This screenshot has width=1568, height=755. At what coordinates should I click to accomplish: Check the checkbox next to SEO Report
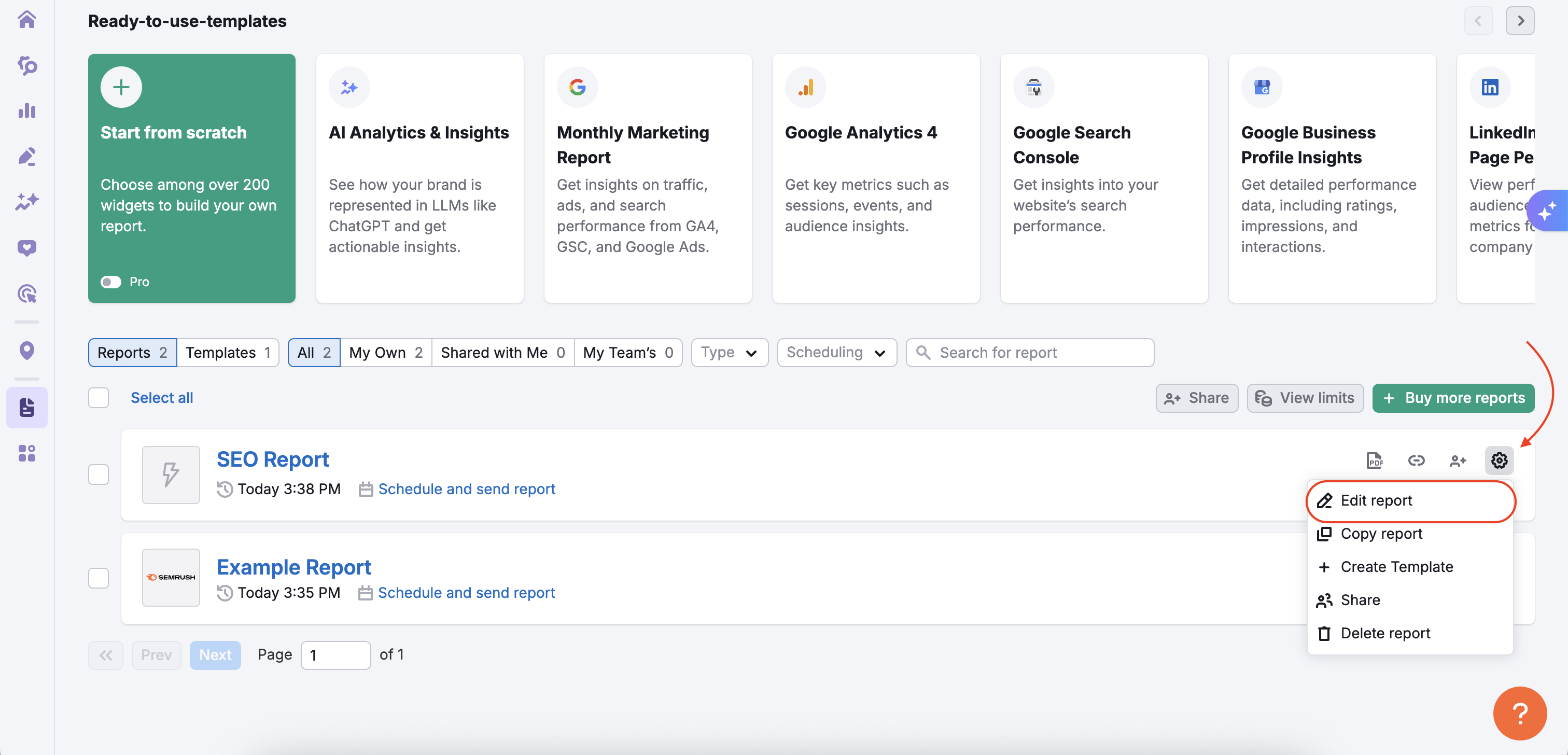98,474
